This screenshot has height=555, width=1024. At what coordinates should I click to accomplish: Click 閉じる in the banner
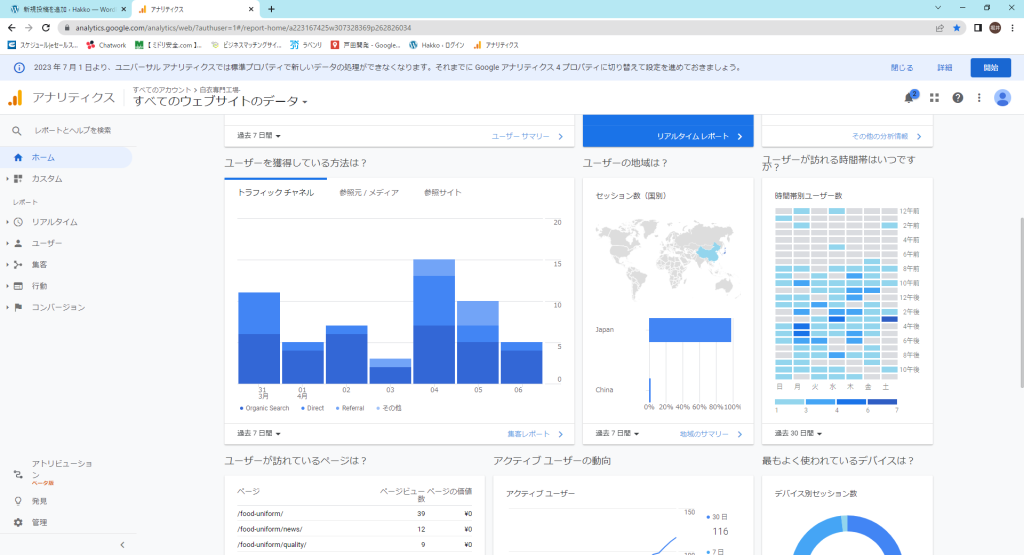coord(902,68)
